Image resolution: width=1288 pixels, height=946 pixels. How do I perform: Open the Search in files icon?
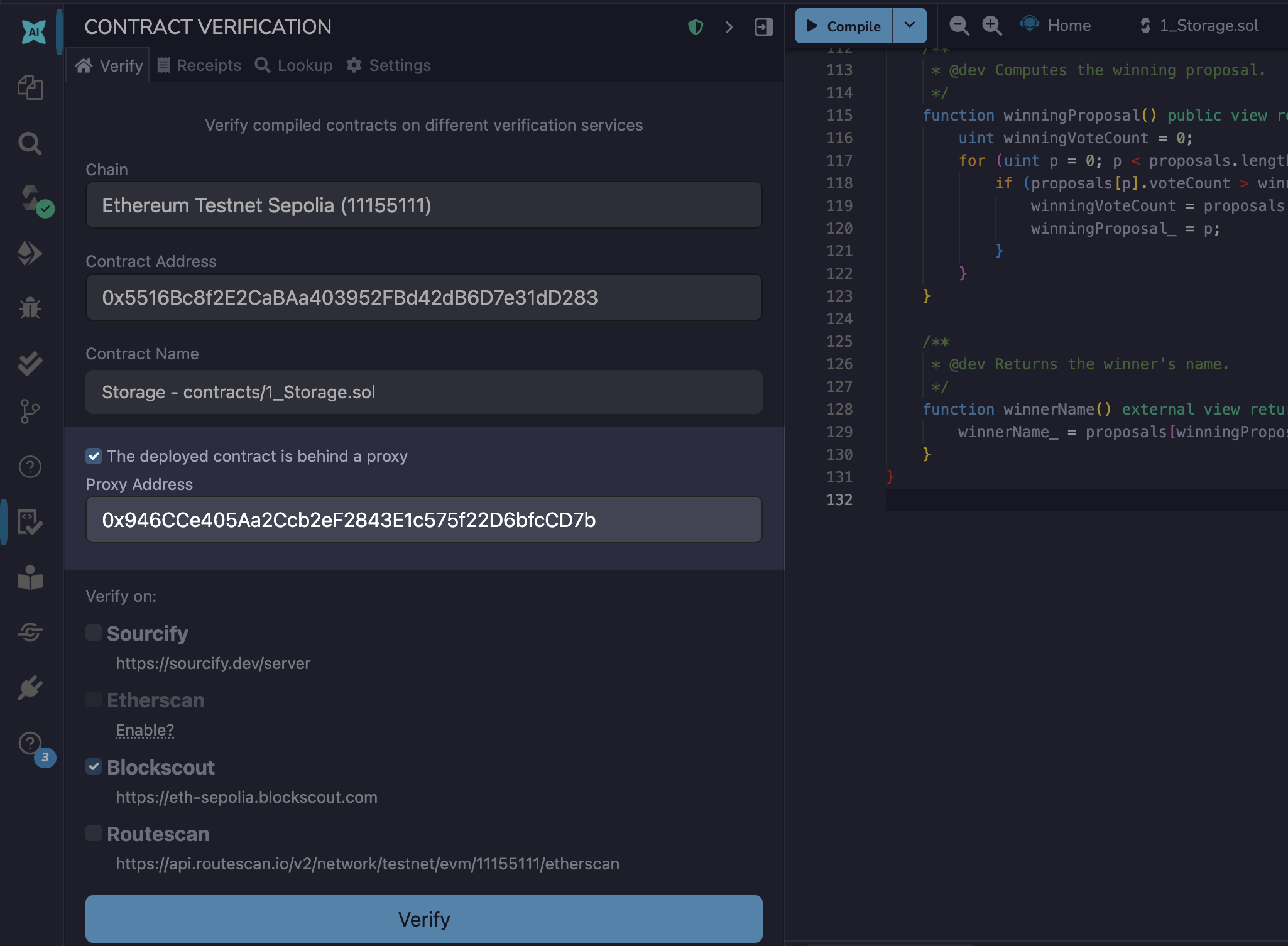30,143
